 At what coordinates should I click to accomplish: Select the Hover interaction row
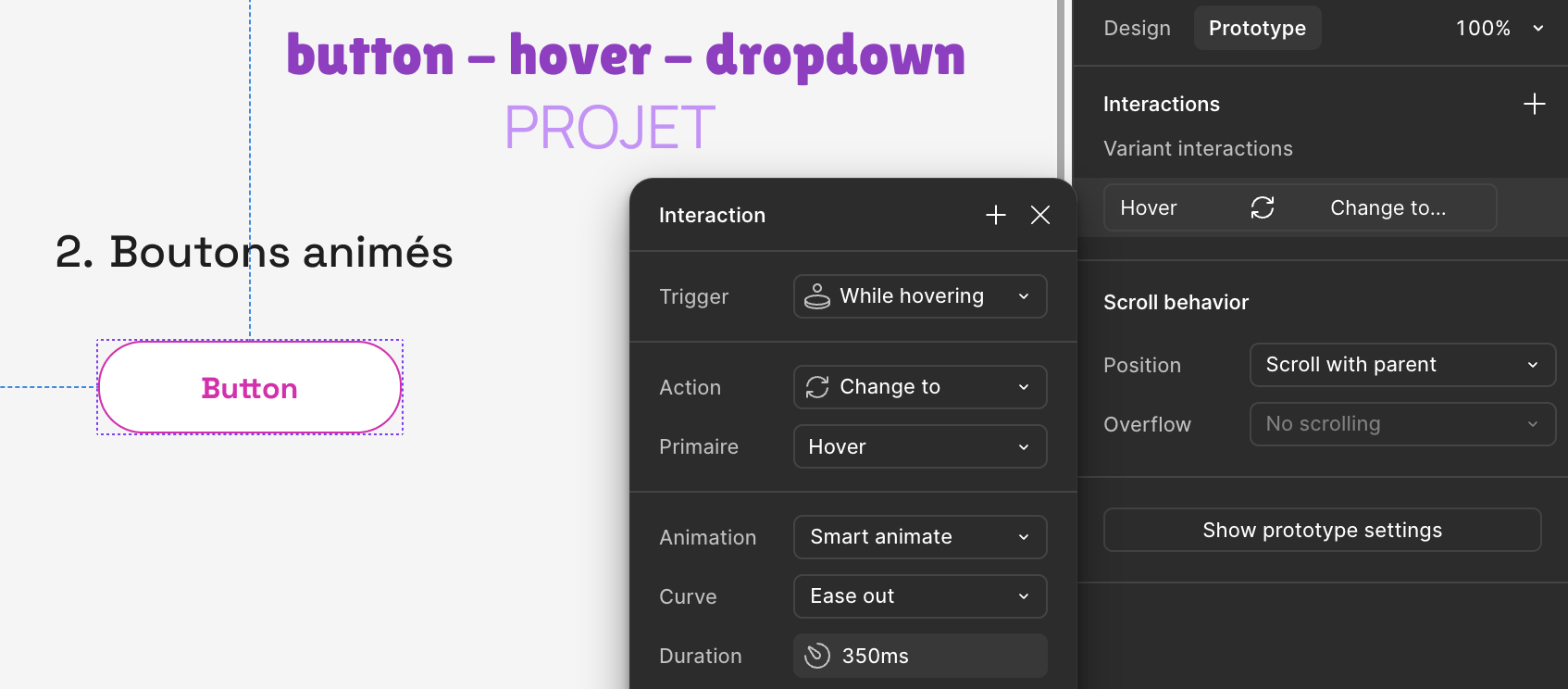(1166, 207)
